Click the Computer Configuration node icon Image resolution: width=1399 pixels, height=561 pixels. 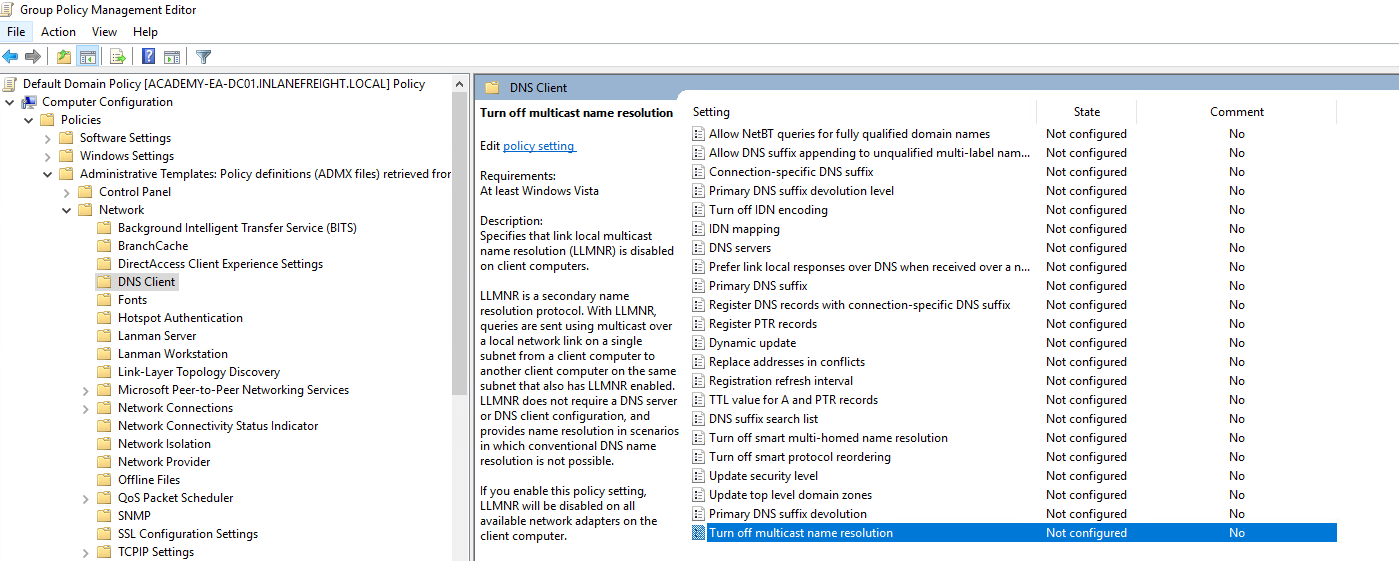(29, 102)
